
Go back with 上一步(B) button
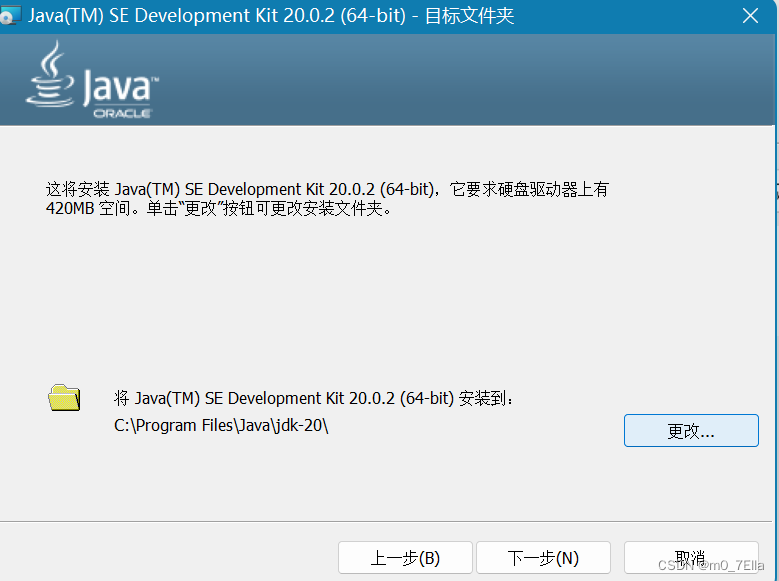tap(405, 558)
